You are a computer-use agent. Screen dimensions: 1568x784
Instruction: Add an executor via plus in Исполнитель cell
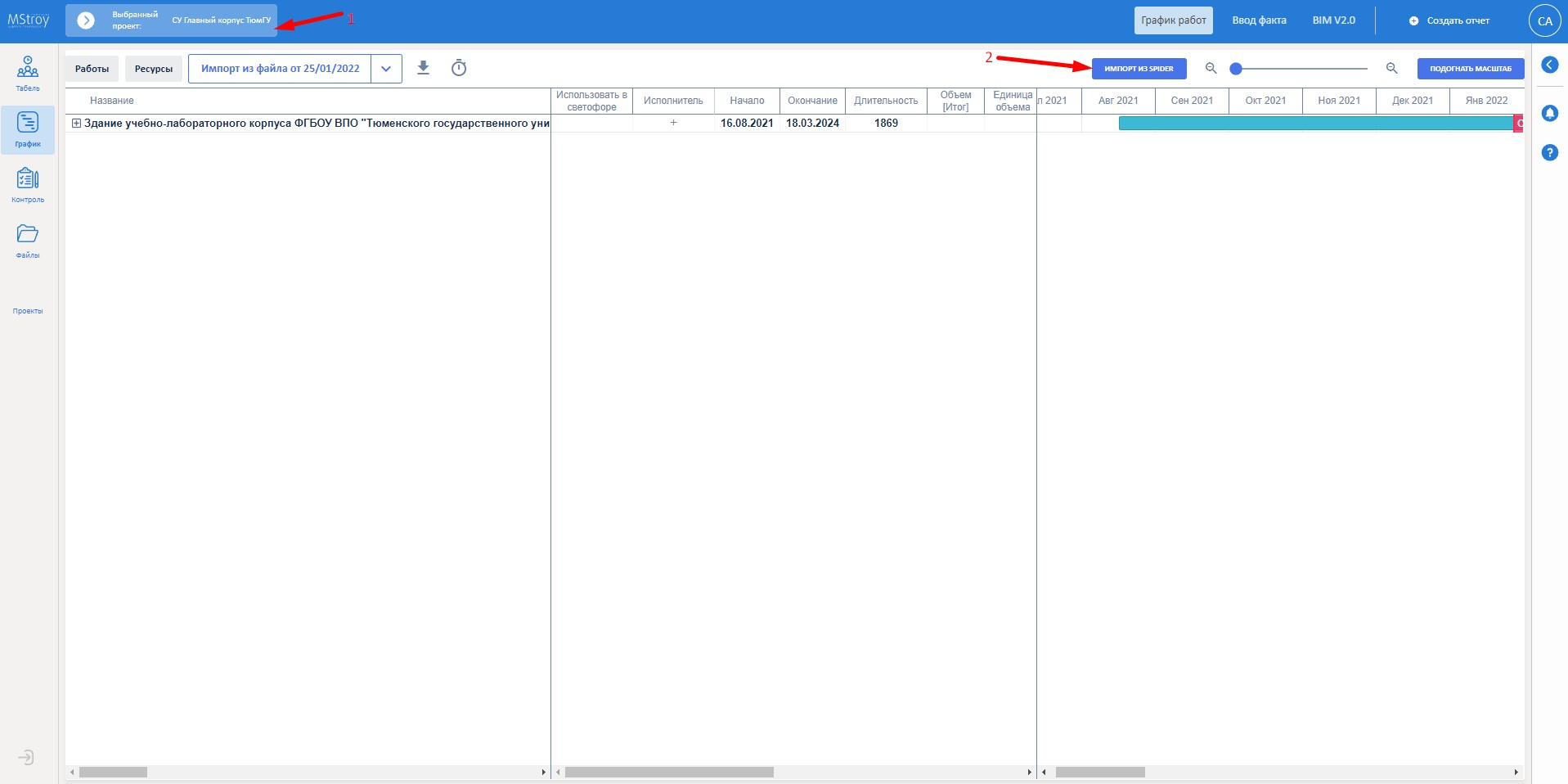(x=673, y=123)
